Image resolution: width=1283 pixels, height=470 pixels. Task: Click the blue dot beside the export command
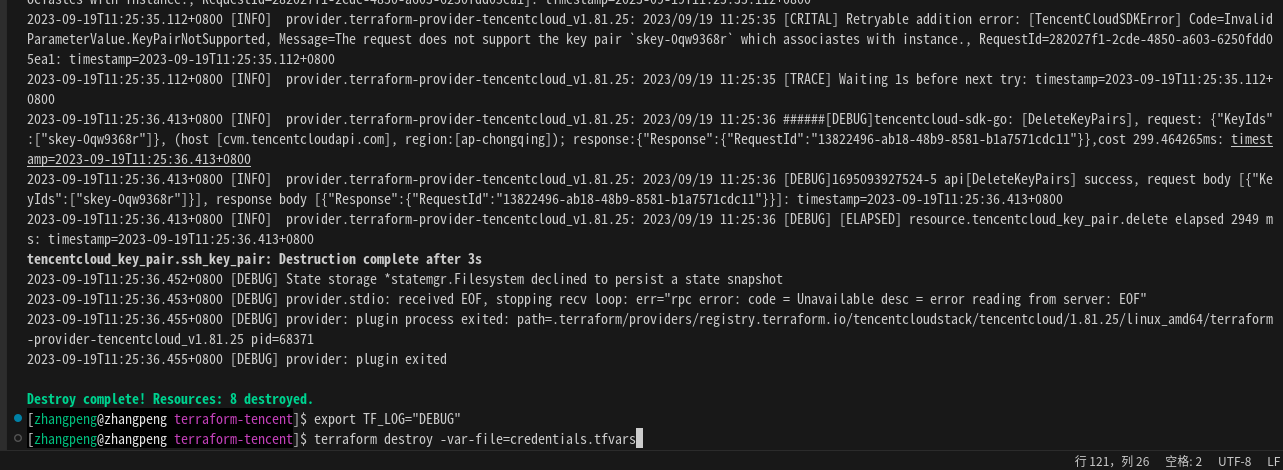click(x=18, y=418)
